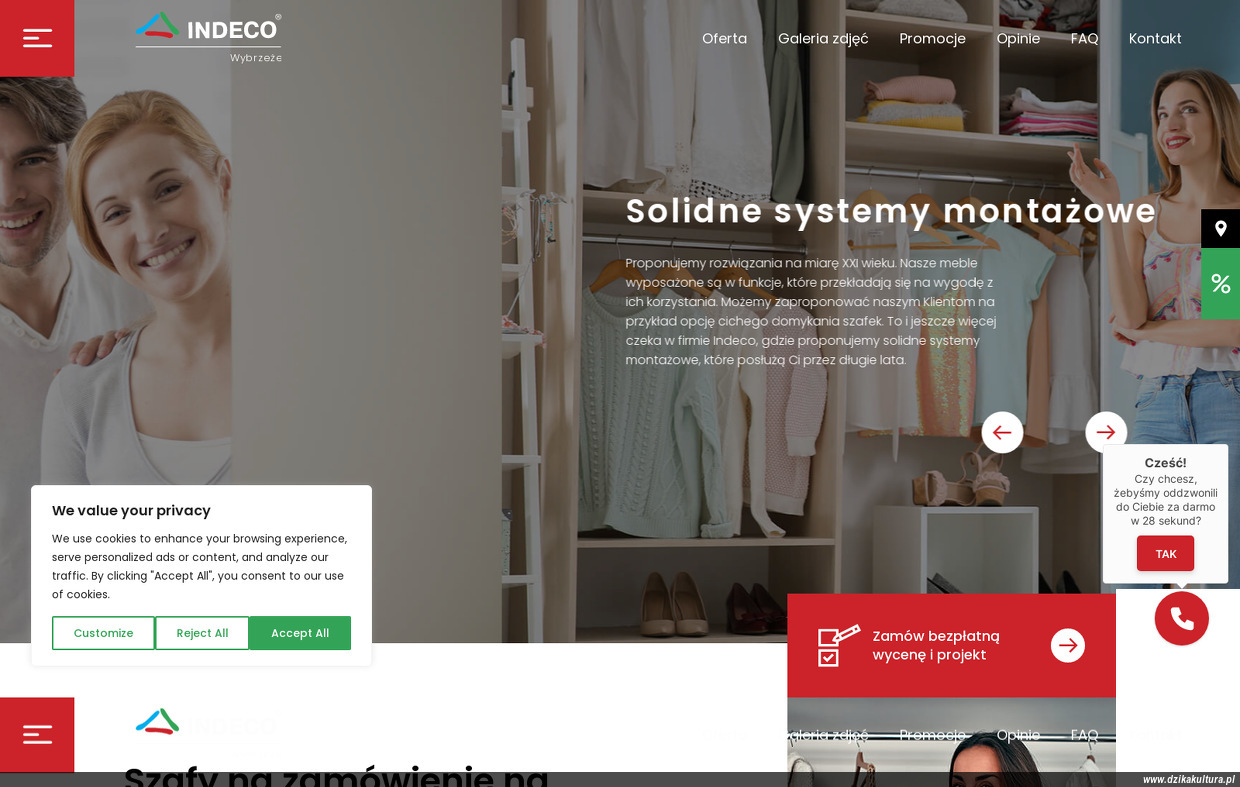
Task: Reject All cookies
Action: (202, 633)
